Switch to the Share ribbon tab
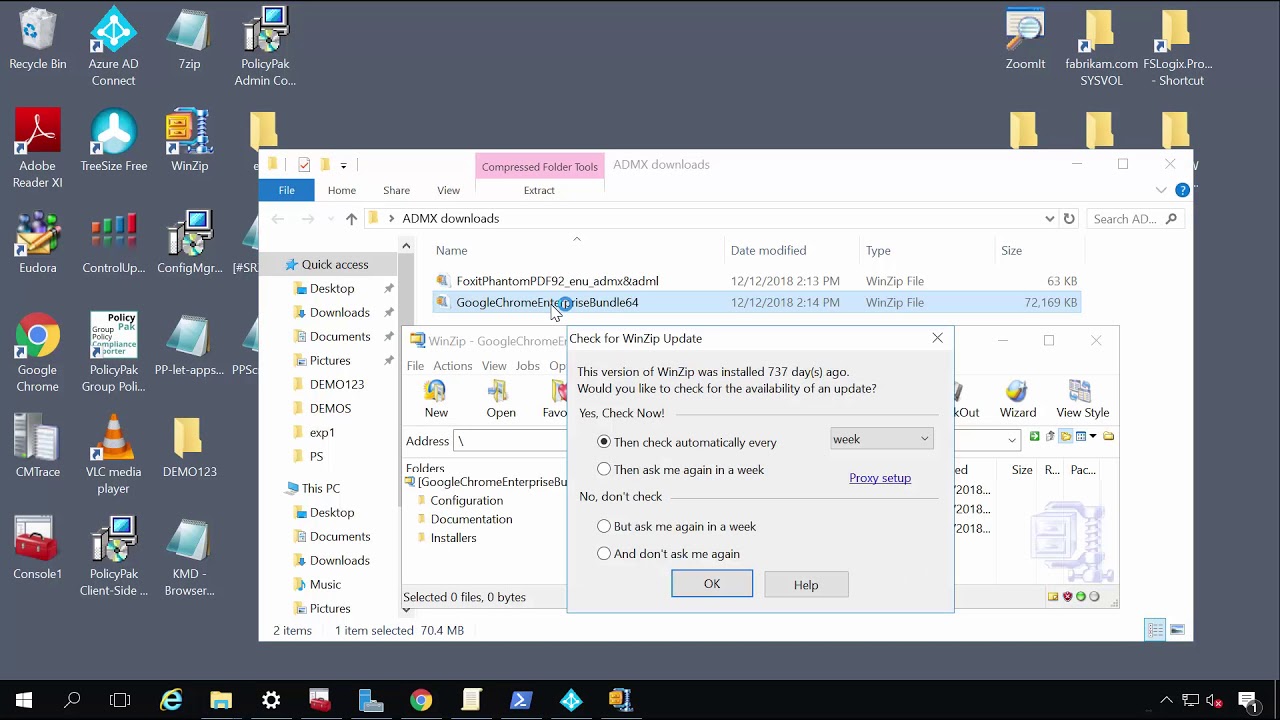1280x720 pixels. tap(396, 190)
